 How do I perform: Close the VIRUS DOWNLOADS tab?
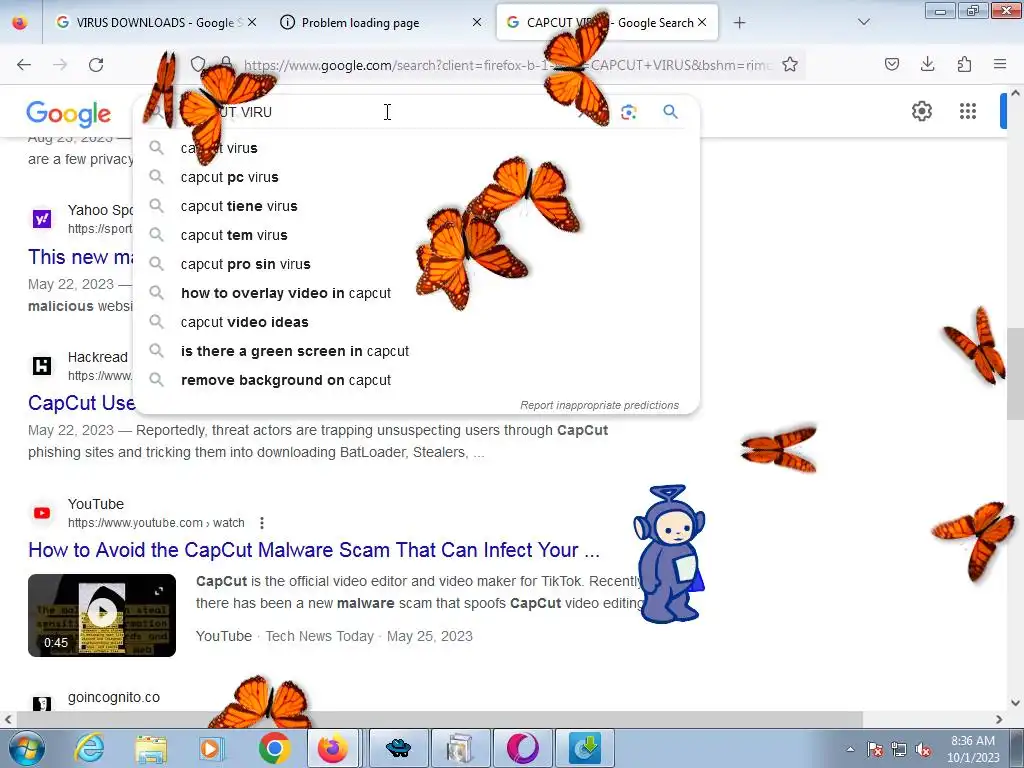tap(252, 22)
